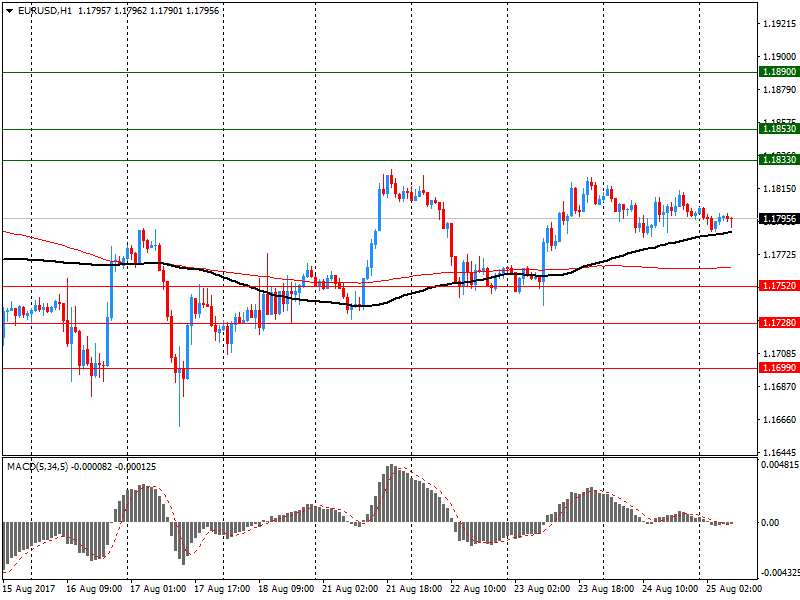Select the 1.16990 red horizontal support line

click(380, 368)
